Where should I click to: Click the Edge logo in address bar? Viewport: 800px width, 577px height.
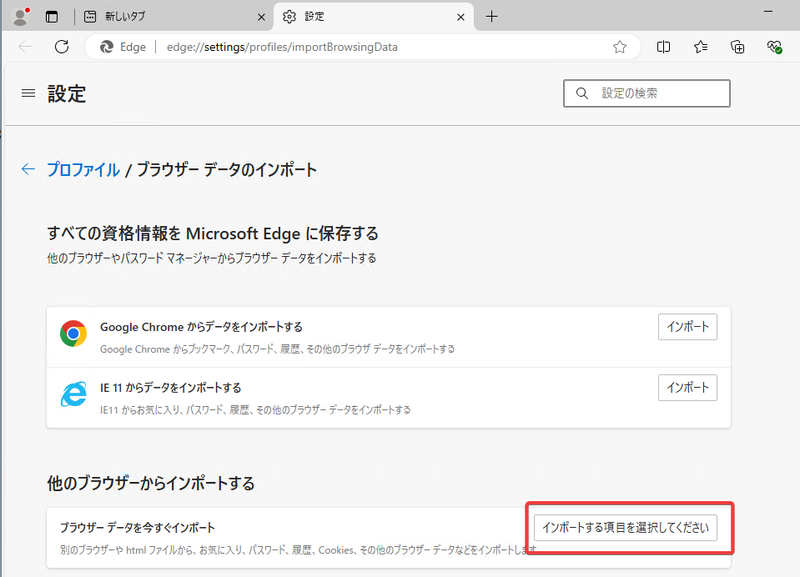106,47
